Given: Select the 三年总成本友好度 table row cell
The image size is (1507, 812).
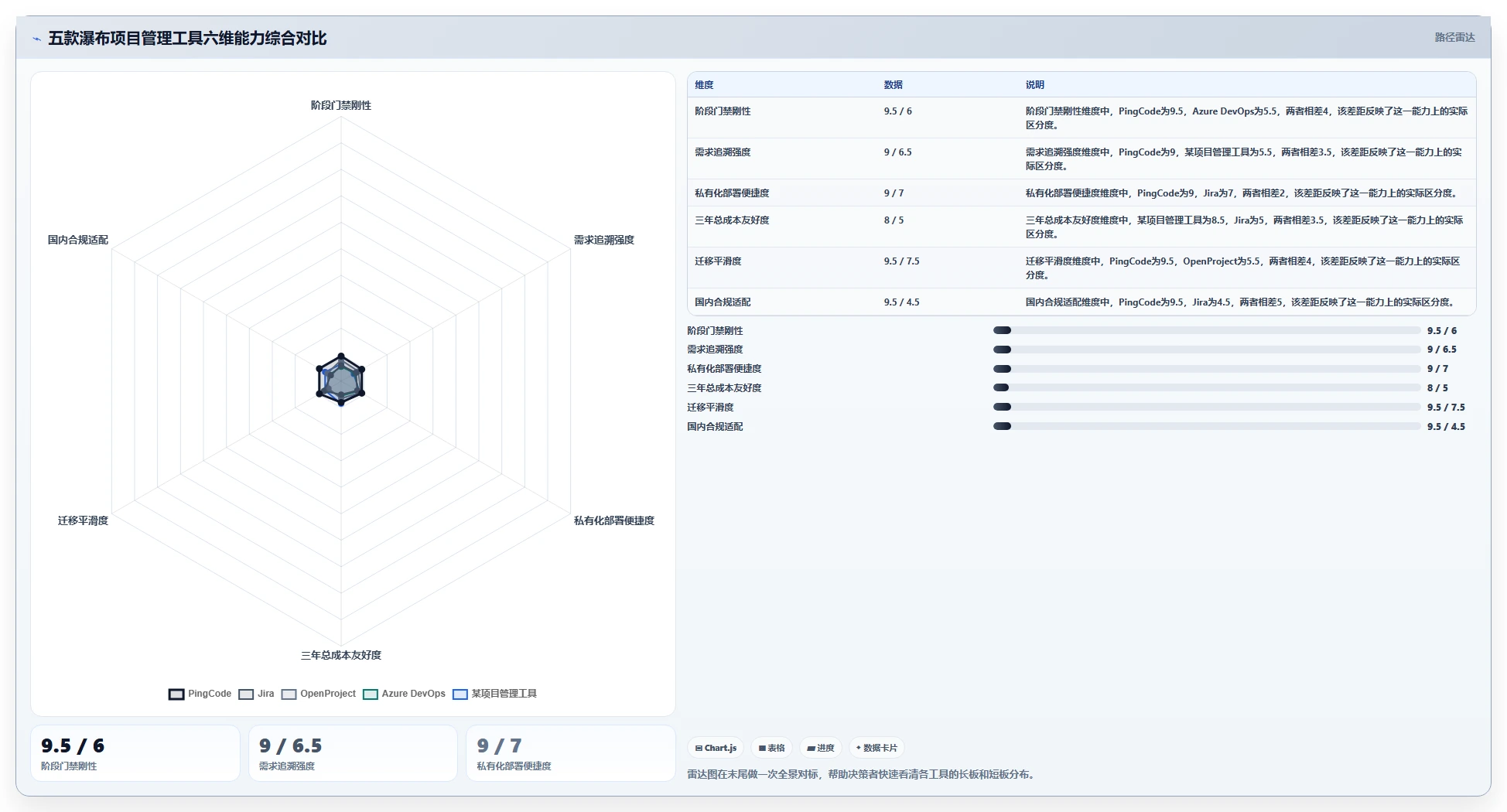Looking at the screenshot, I should point(732,220).
